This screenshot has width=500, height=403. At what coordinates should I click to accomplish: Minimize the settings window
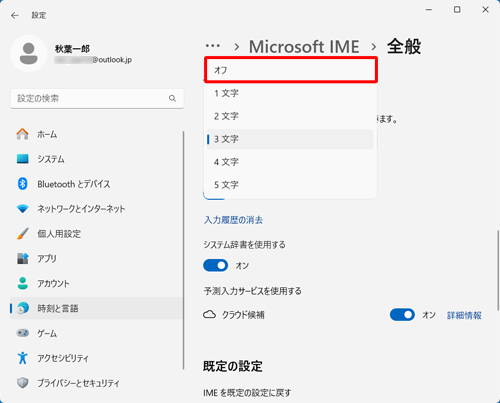coord(429,10)
